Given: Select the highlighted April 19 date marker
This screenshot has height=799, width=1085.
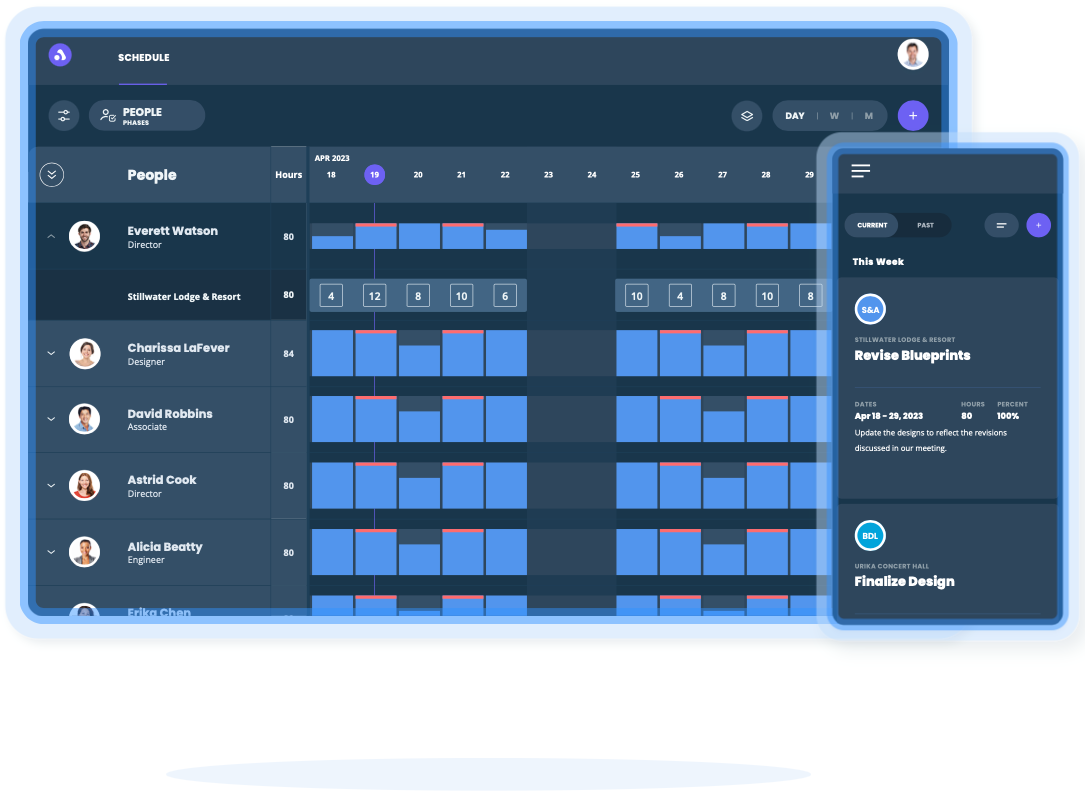Looking at the screenshot, I should pyautogui.click(x=374, y=174).
